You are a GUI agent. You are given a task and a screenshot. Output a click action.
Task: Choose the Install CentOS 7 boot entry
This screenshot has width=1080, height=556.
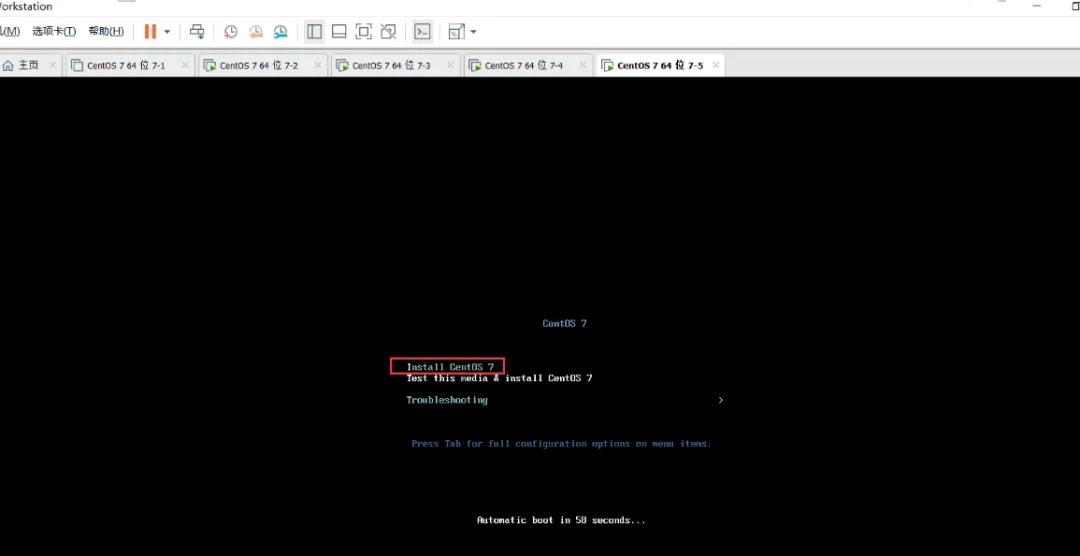click(x=450, y=367)
